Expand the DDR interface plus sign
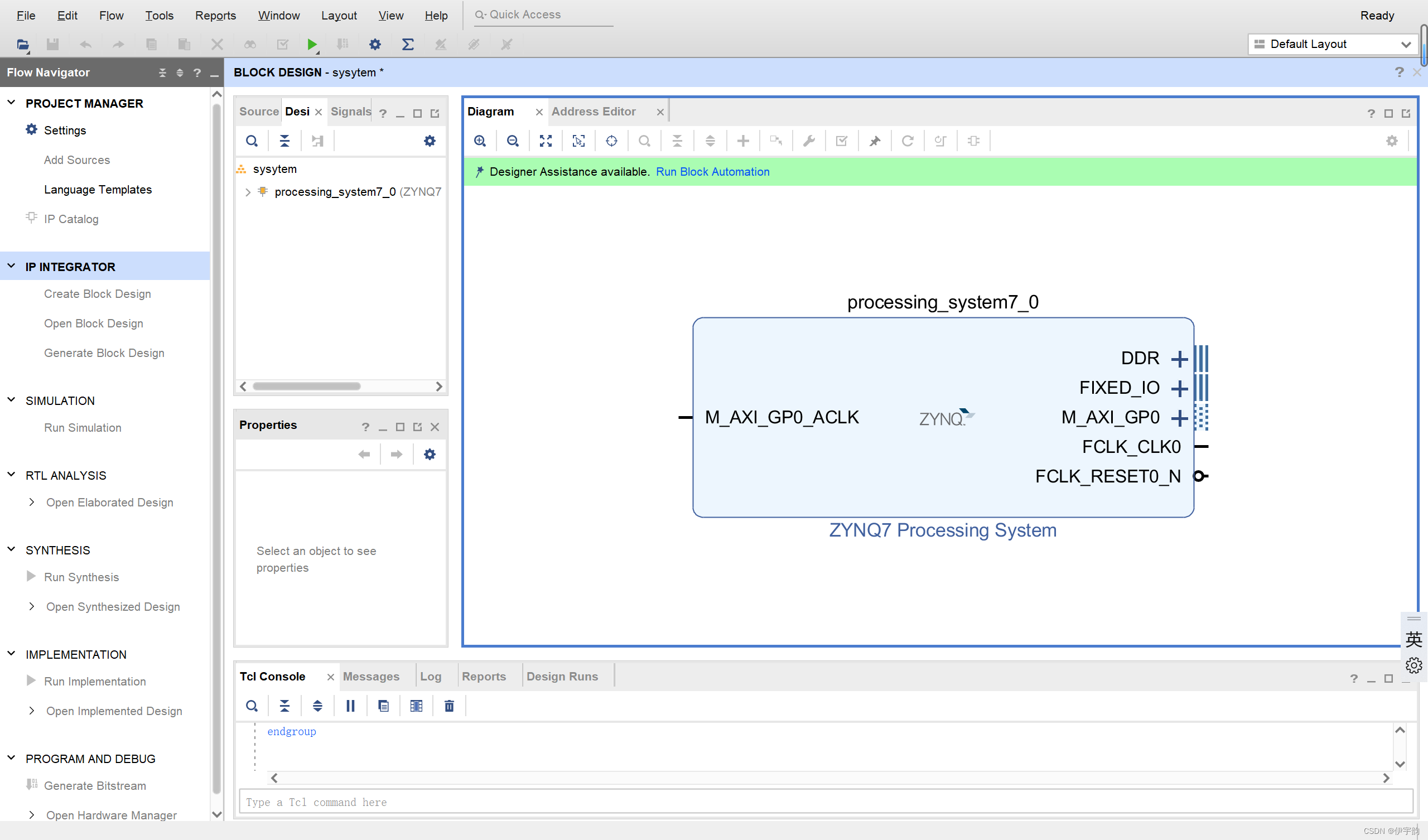Image resolution: width=1428 pixels, height=840 pixels. [x=1179, y=359]
